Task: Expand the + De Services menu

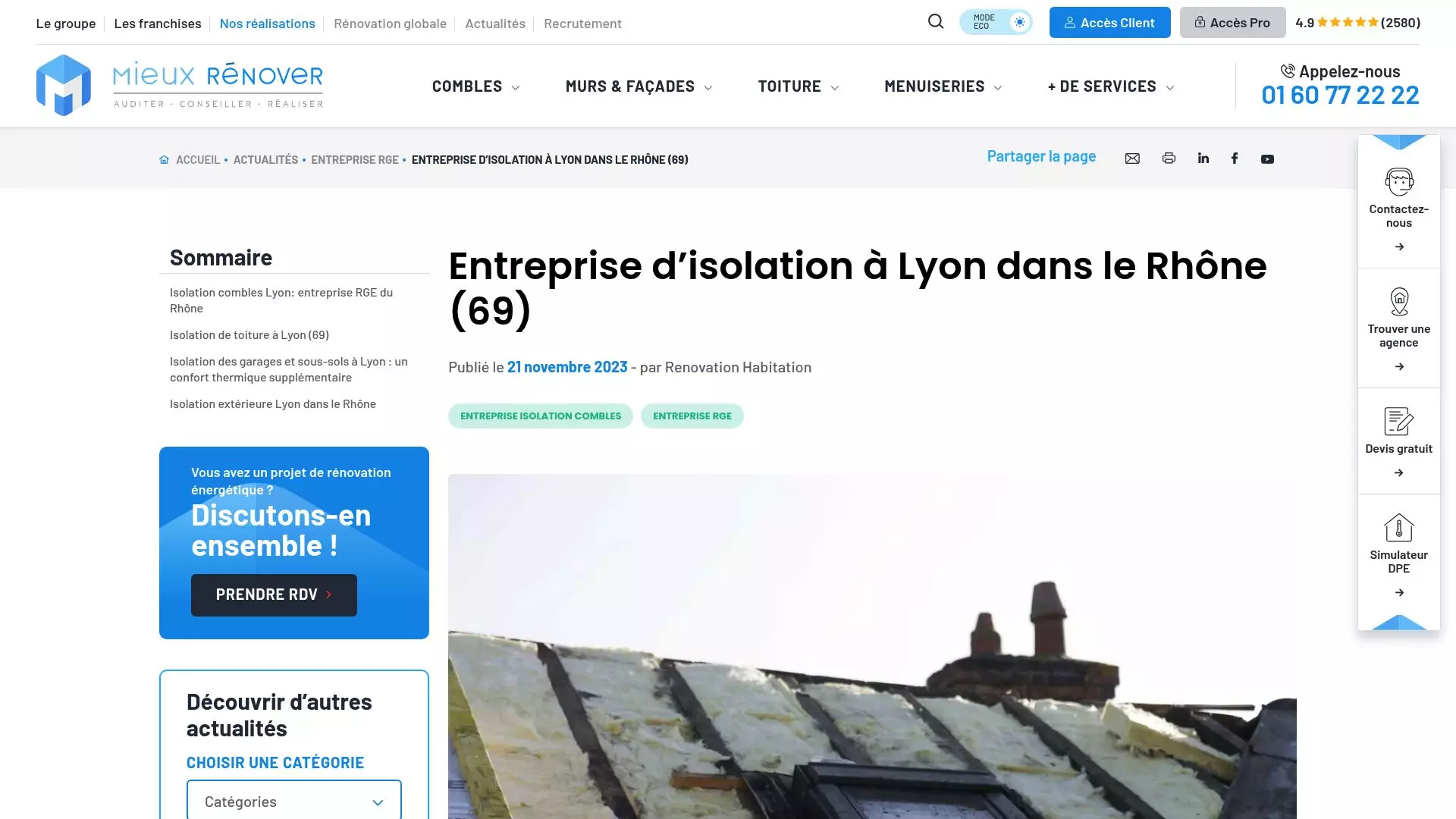Action: [1111, 86]
